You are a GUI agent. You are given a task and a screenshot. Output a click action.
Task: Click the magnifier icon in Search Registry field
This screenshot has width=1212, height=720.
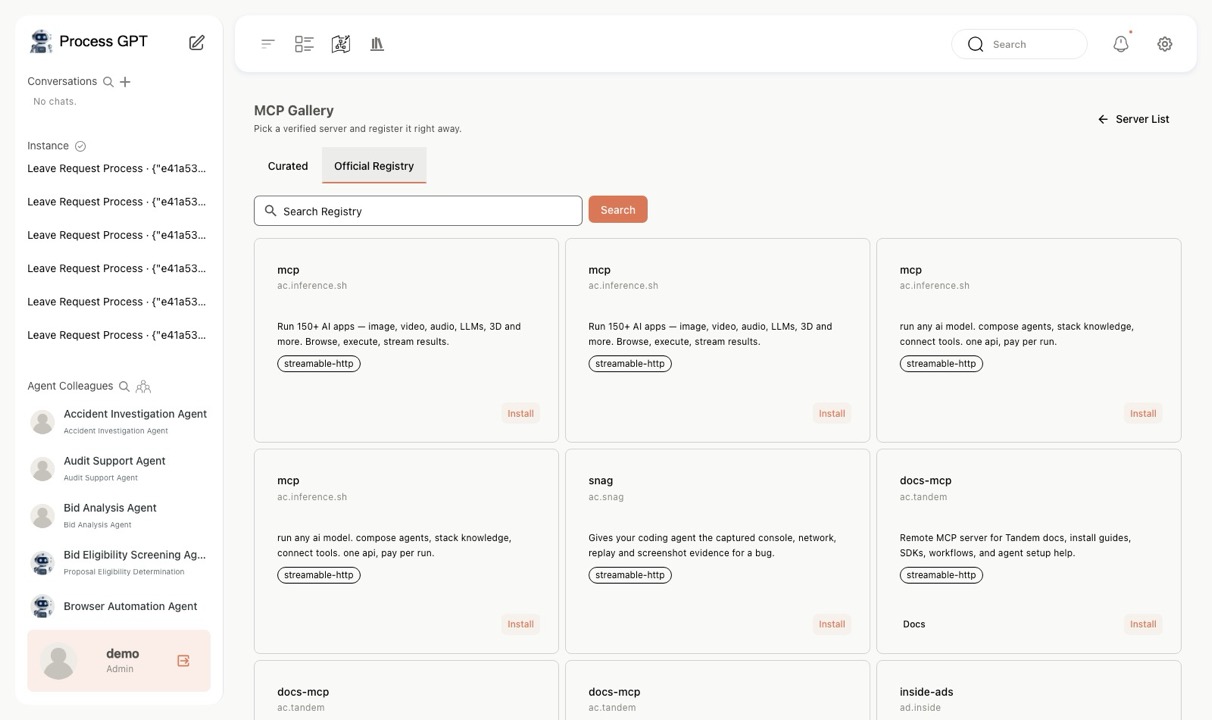(270, 211)
